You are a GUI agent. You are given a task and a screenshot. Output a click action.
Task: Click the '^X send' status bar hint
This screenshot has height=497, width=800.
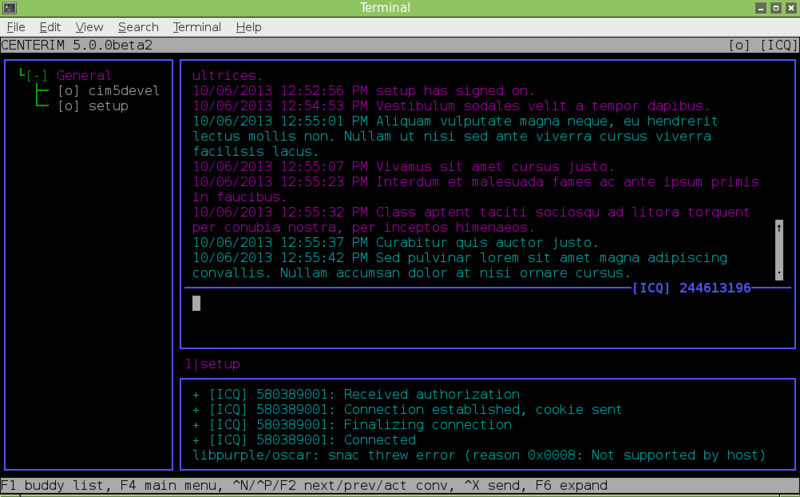491,485
